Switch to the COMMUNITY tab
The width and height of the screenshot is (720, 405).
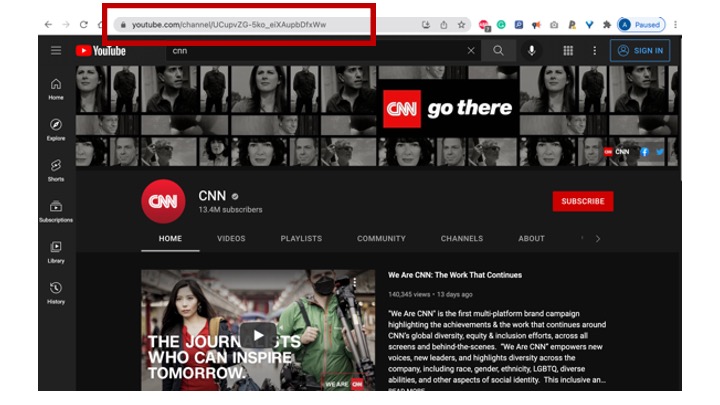coord(381,239)
